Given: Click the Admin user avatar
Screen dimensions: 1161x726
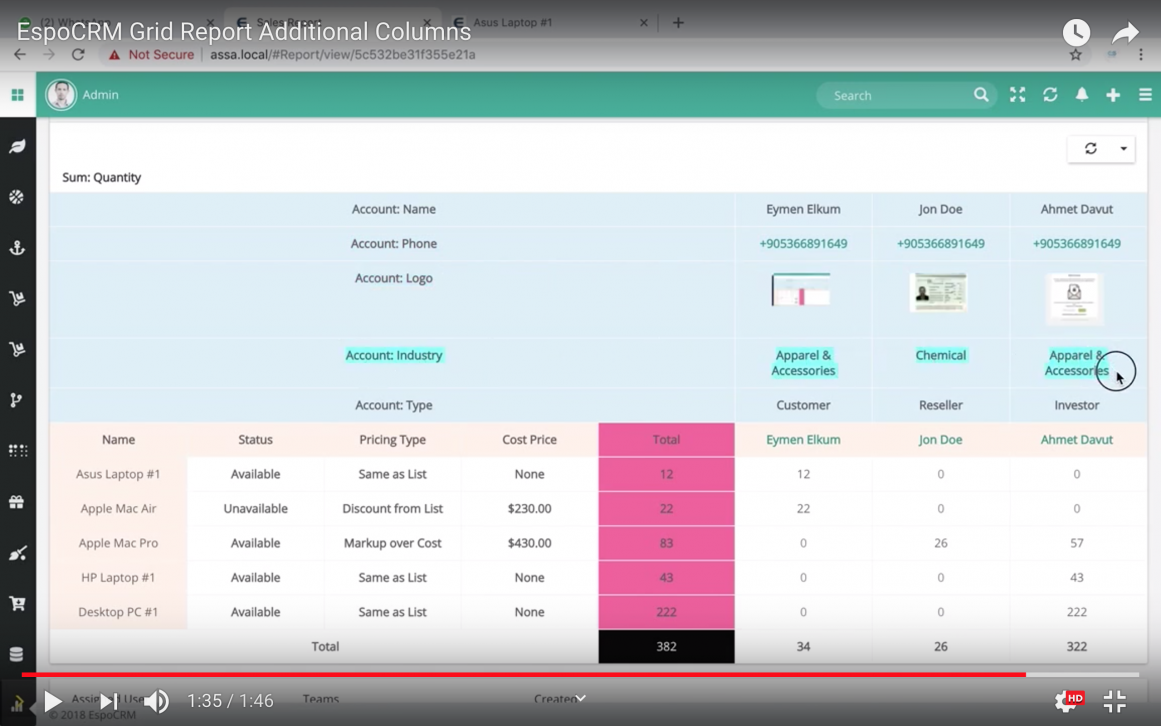Looking at the screenshot, I should point(61,95).
